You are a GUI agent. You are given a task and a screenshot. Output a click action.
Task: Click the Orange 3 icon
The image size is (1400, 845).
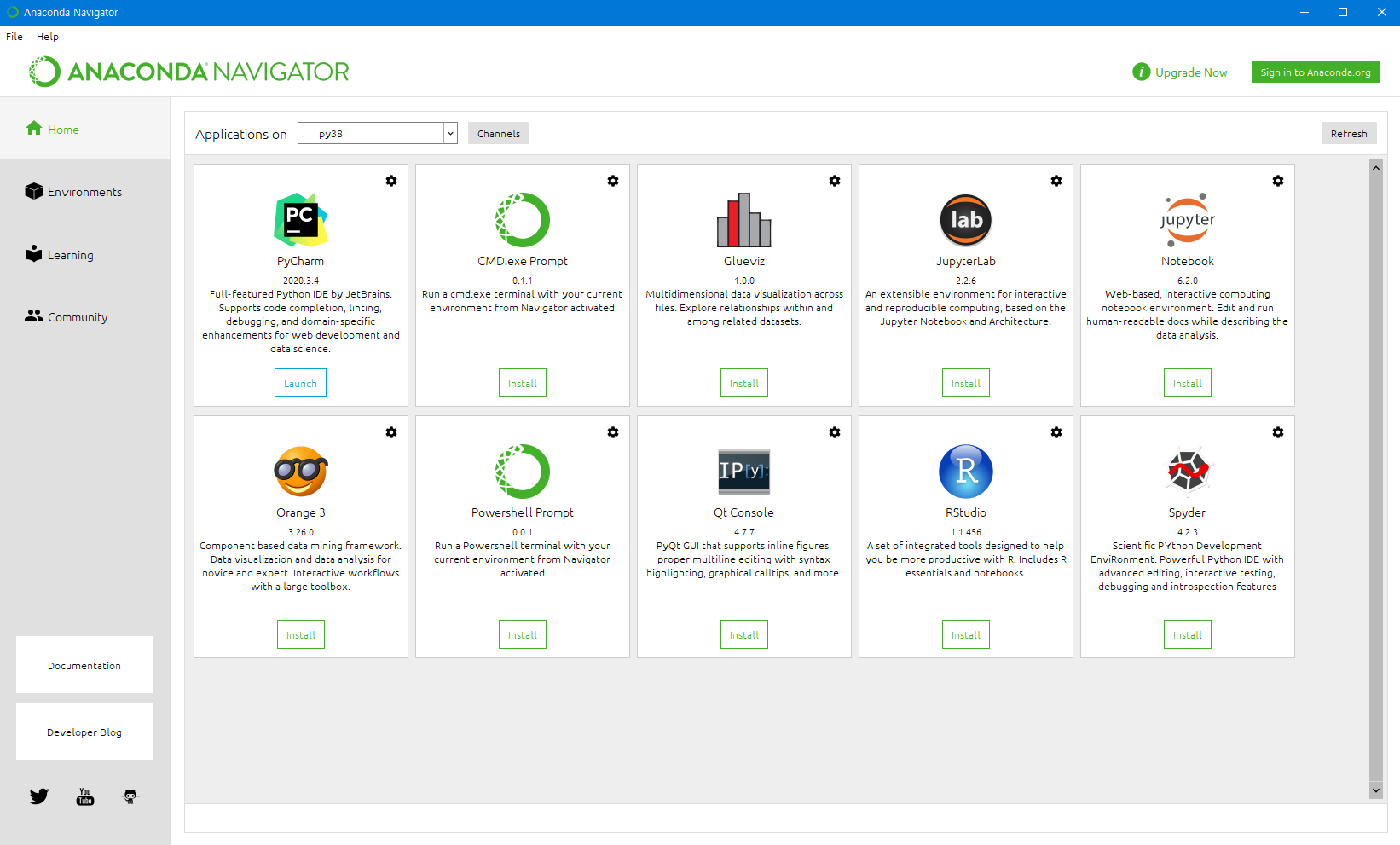pyautogui.click(x=301, y=472)
